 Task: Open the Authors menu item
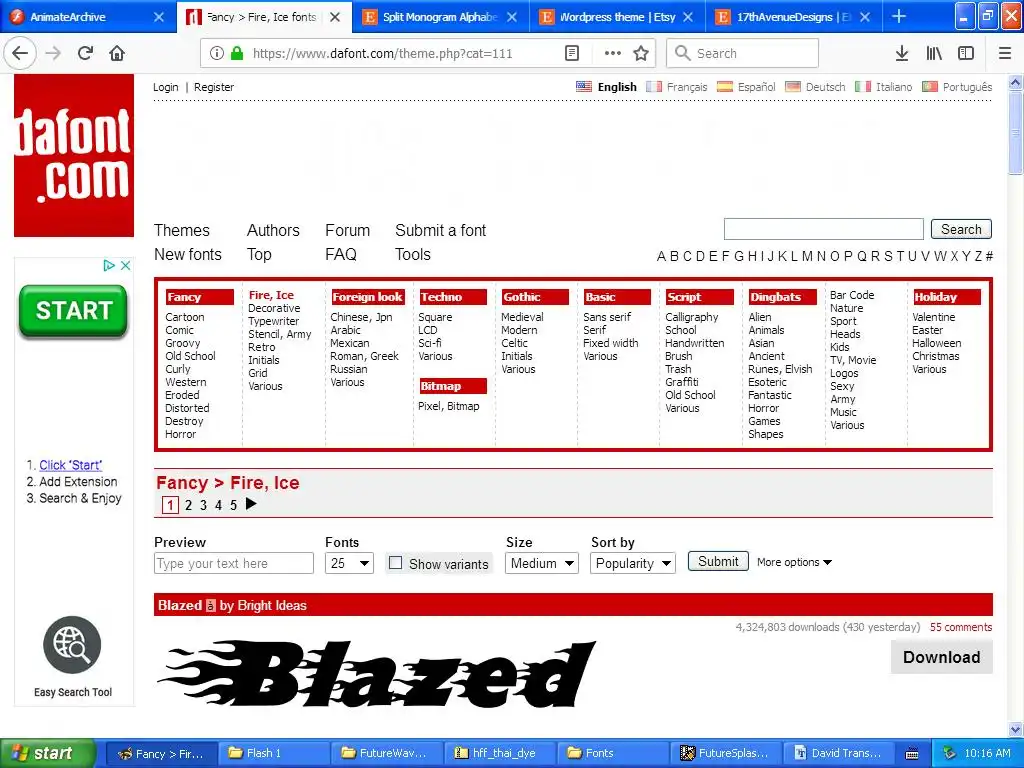(273, 231)
